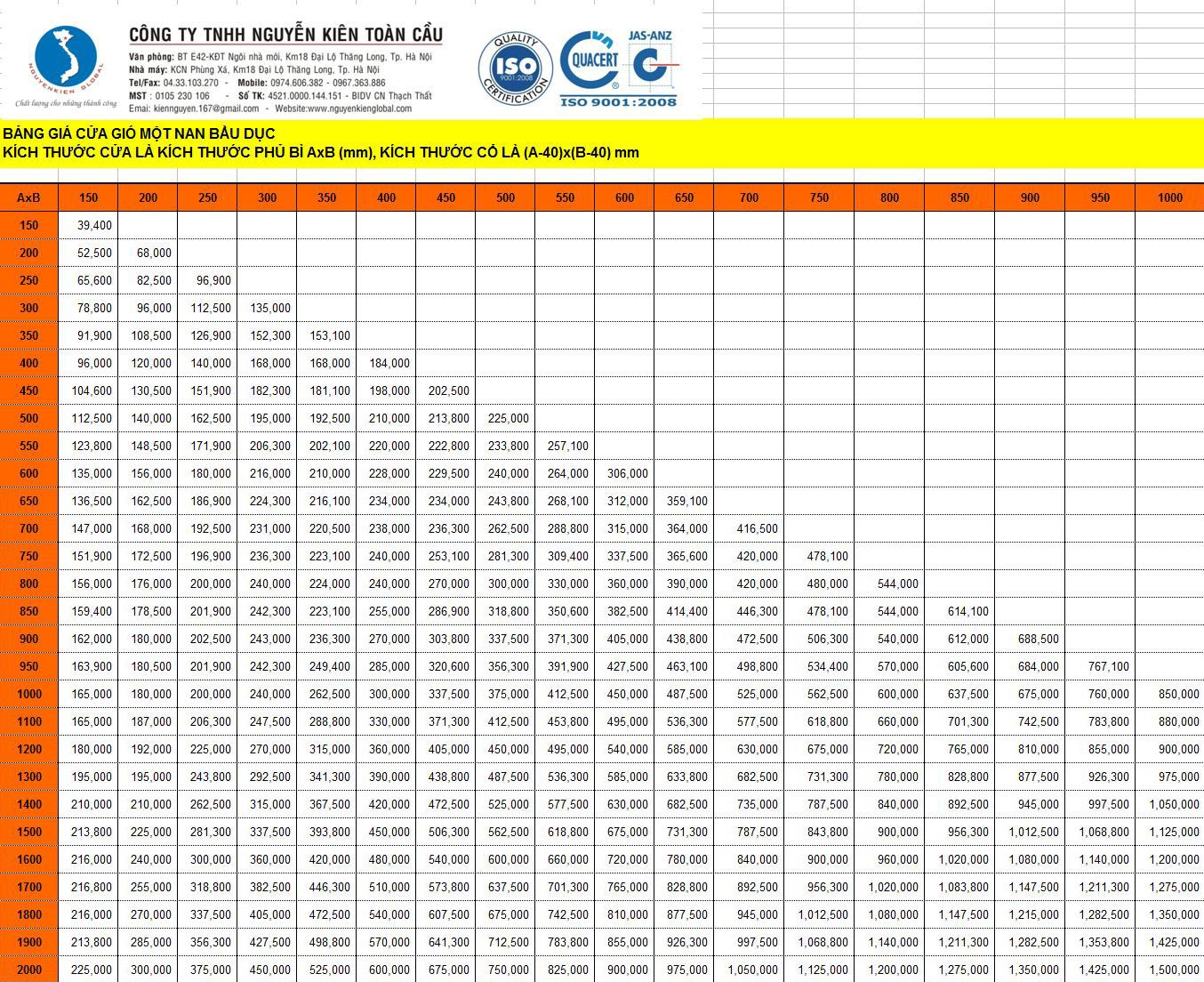The width and height of the screenshot is (1204, 982).
Task: Select cell 1,500,000 in row 2000
Action: [1170, 970]
